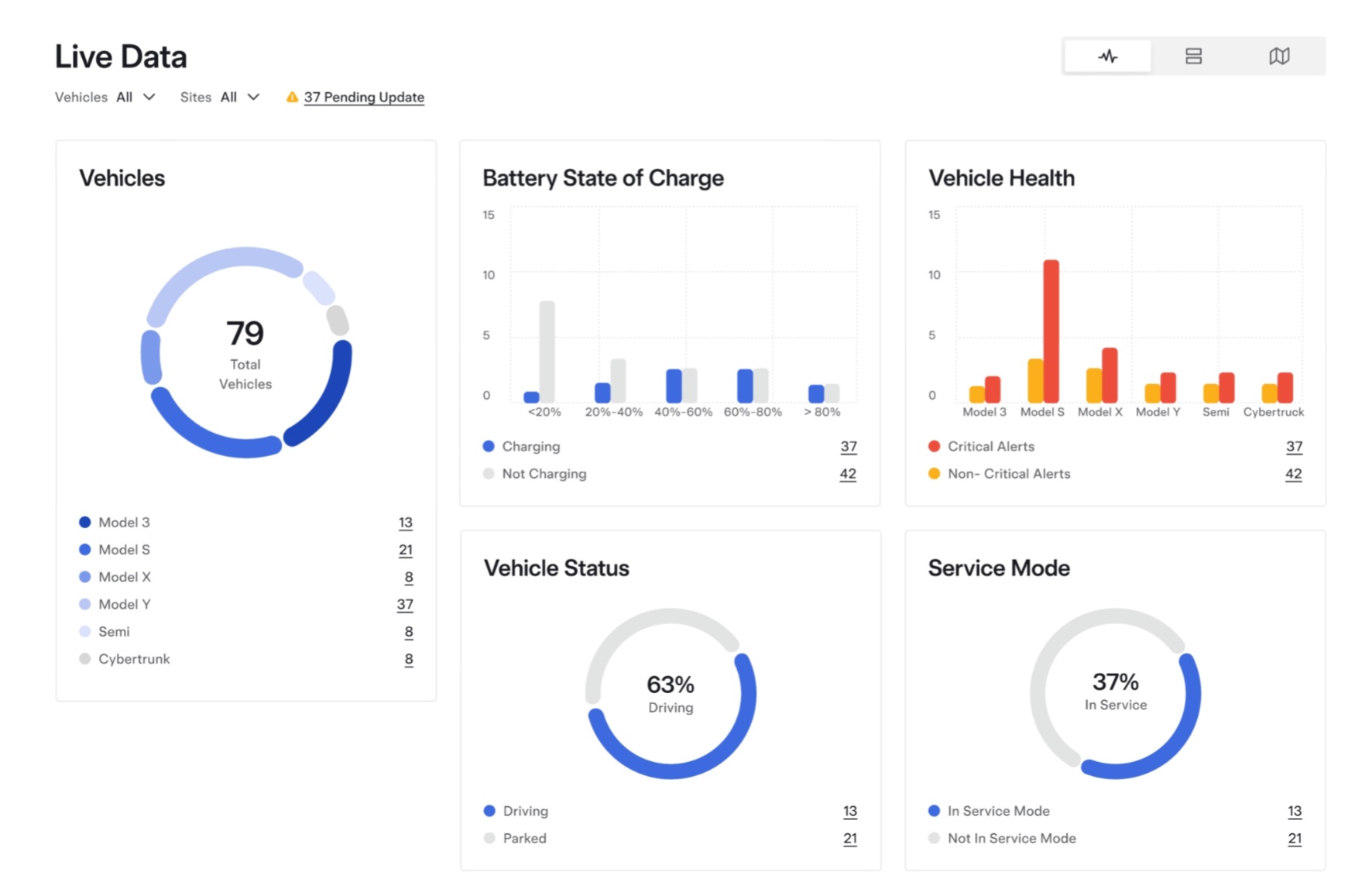1355x896 pixels.
Task: Switch to the map view
Action: coord(1279,57)
